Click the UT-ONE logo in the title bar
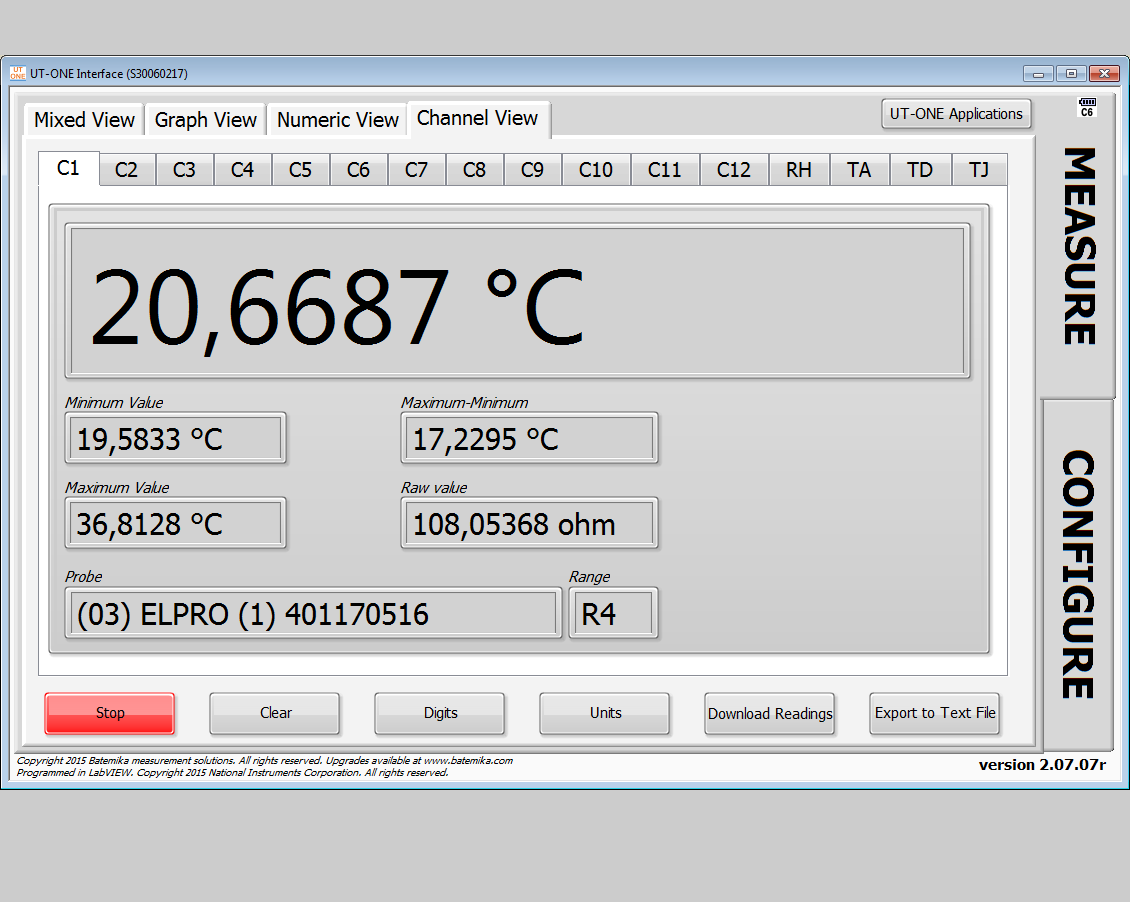Screen dimensions: 1130x902 [18, 72]
